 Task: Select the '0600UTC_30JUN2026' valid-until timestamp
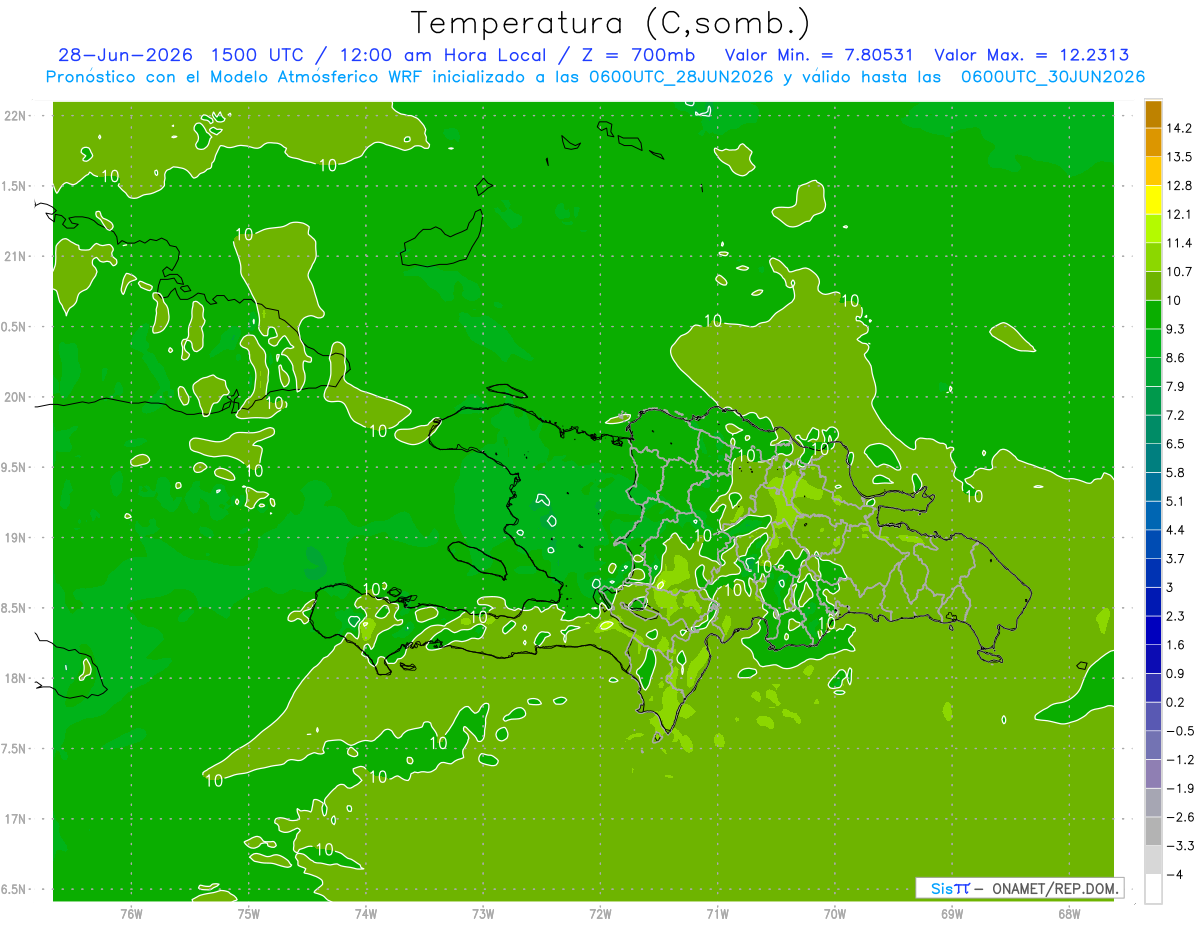click(1052, 77)
